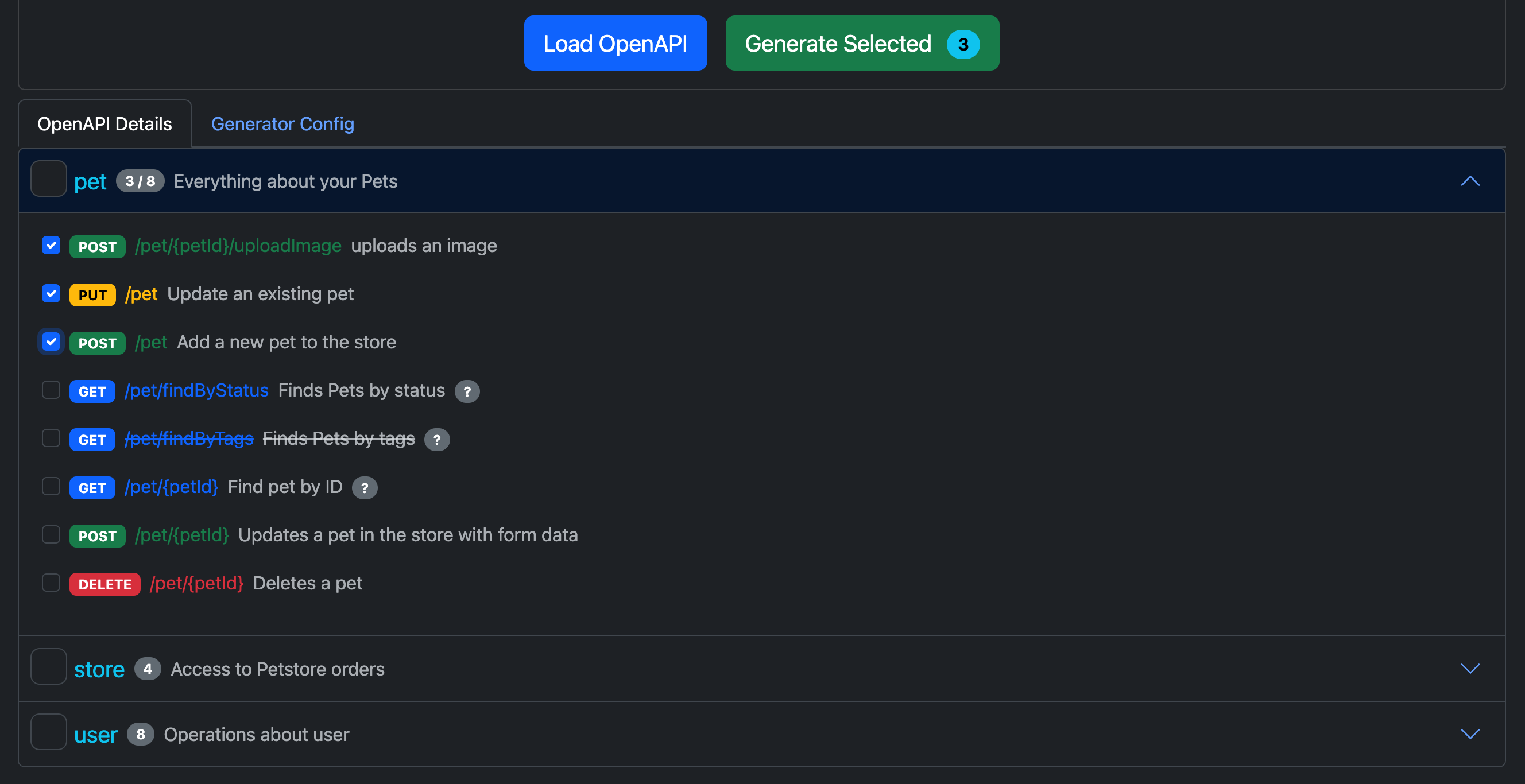Click help icon next to Find pet by ID
The image size is (1525, 784).
364,487
